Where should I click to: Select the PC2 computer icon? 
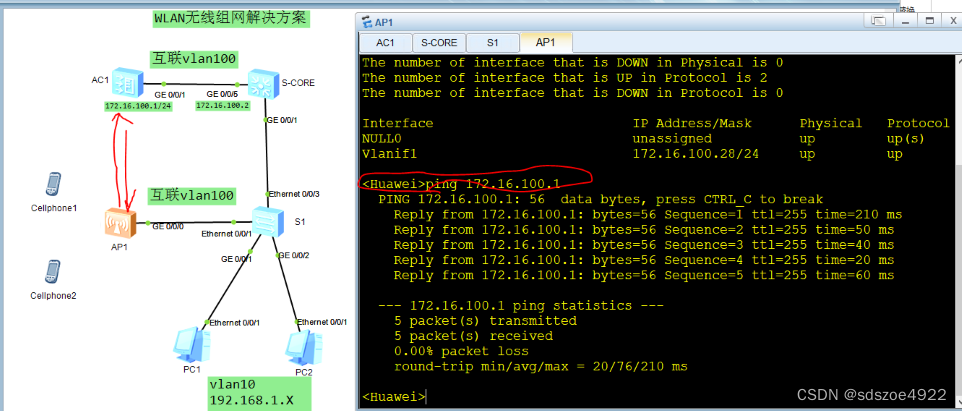tap(304, 347)
